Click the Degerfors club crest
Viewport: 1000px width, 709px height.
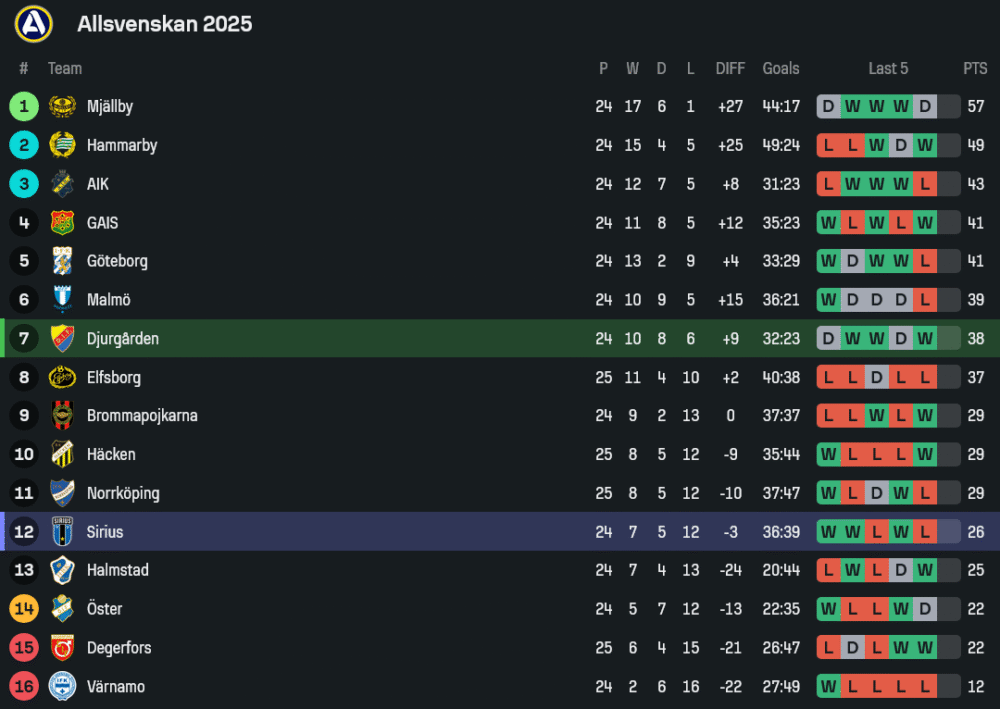62,648
